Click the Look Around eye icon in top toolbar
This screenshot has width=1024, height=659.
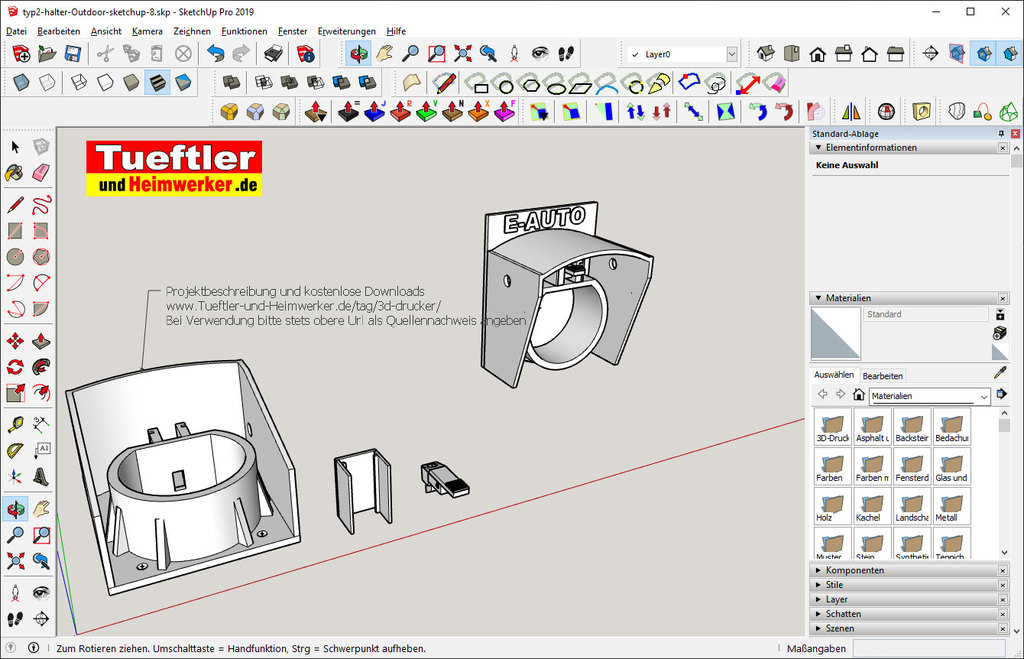[540, 54]
